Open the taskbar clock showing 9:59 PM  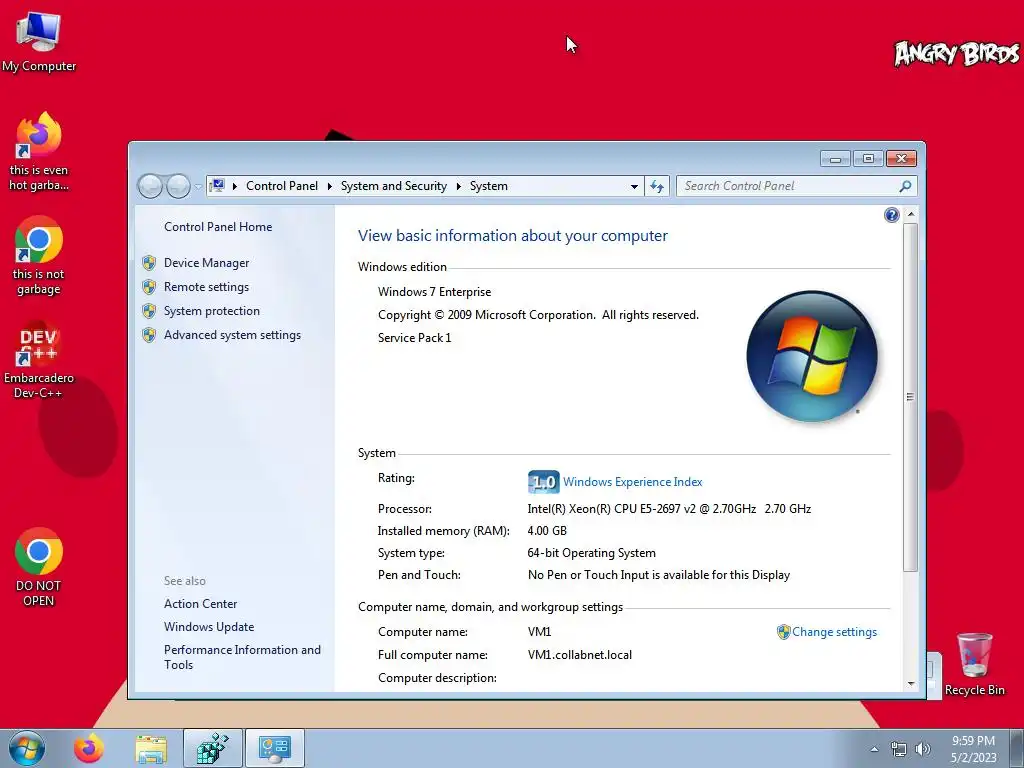[973, 748]
